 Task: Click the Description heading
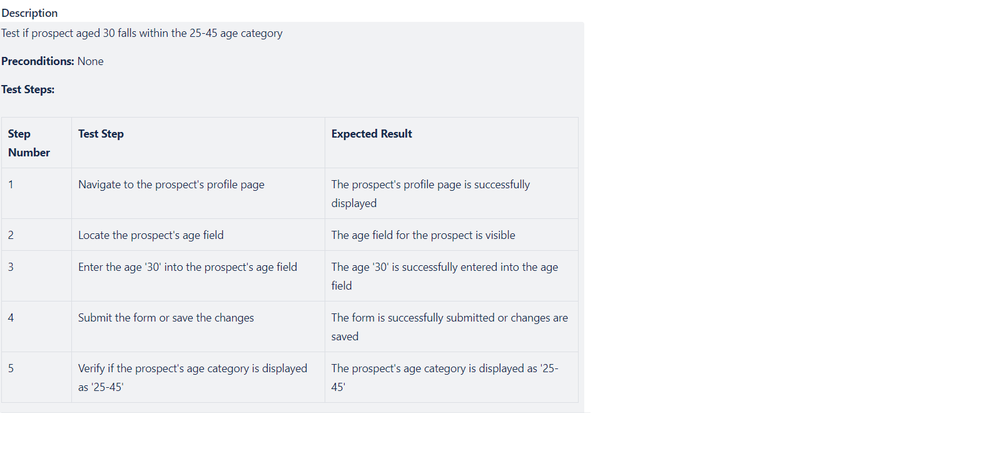tap(29, 13)
